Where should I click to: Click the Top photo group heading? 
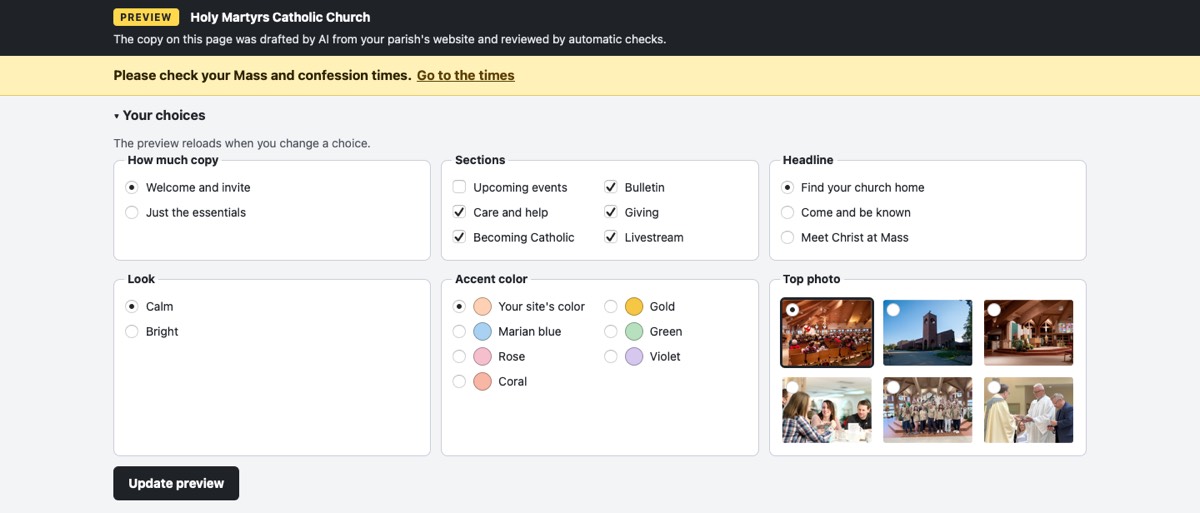click(811, 279)
